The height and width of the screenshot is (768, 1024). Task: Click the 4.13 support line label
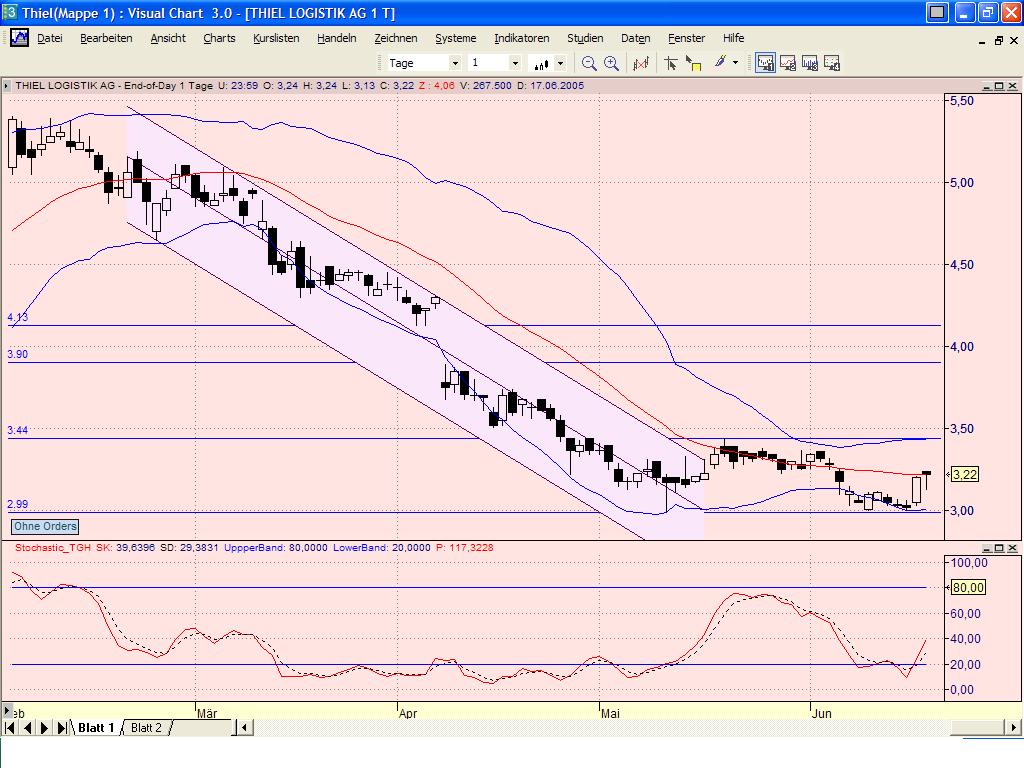18,317
